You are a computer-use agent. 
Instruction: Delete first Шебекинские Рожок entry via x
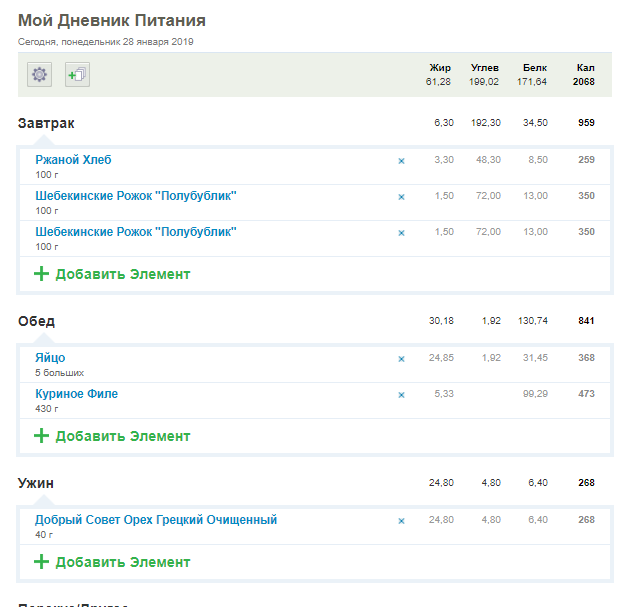click(401, 197)
